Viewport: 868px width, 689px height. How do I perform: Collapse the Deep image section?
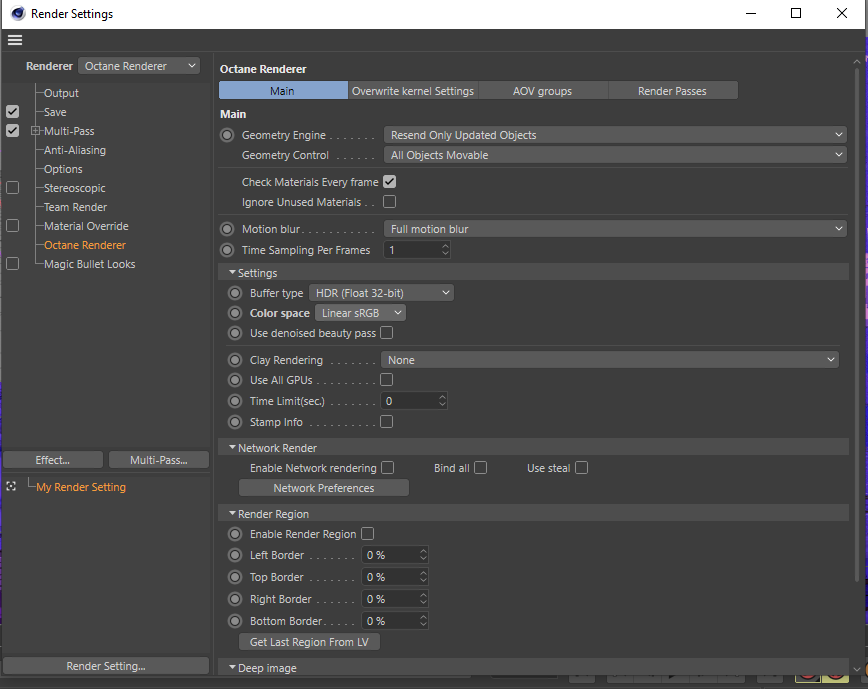[232, 667]
